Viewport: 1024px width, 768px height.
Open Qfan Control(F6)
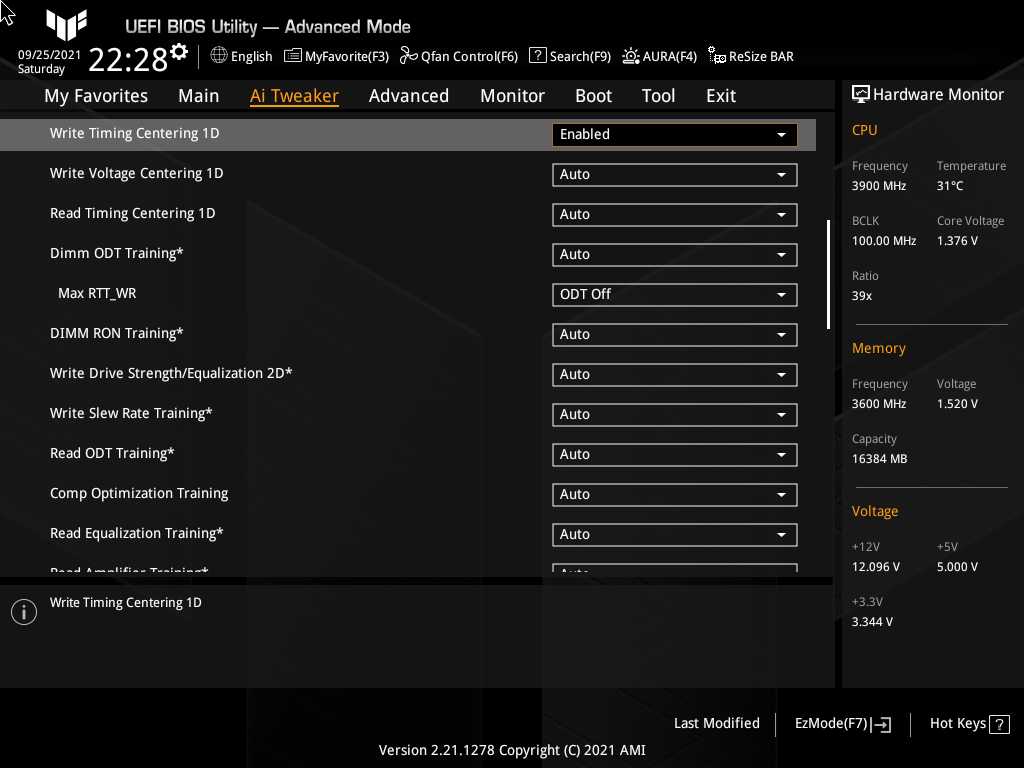click(x=458, y=56)
